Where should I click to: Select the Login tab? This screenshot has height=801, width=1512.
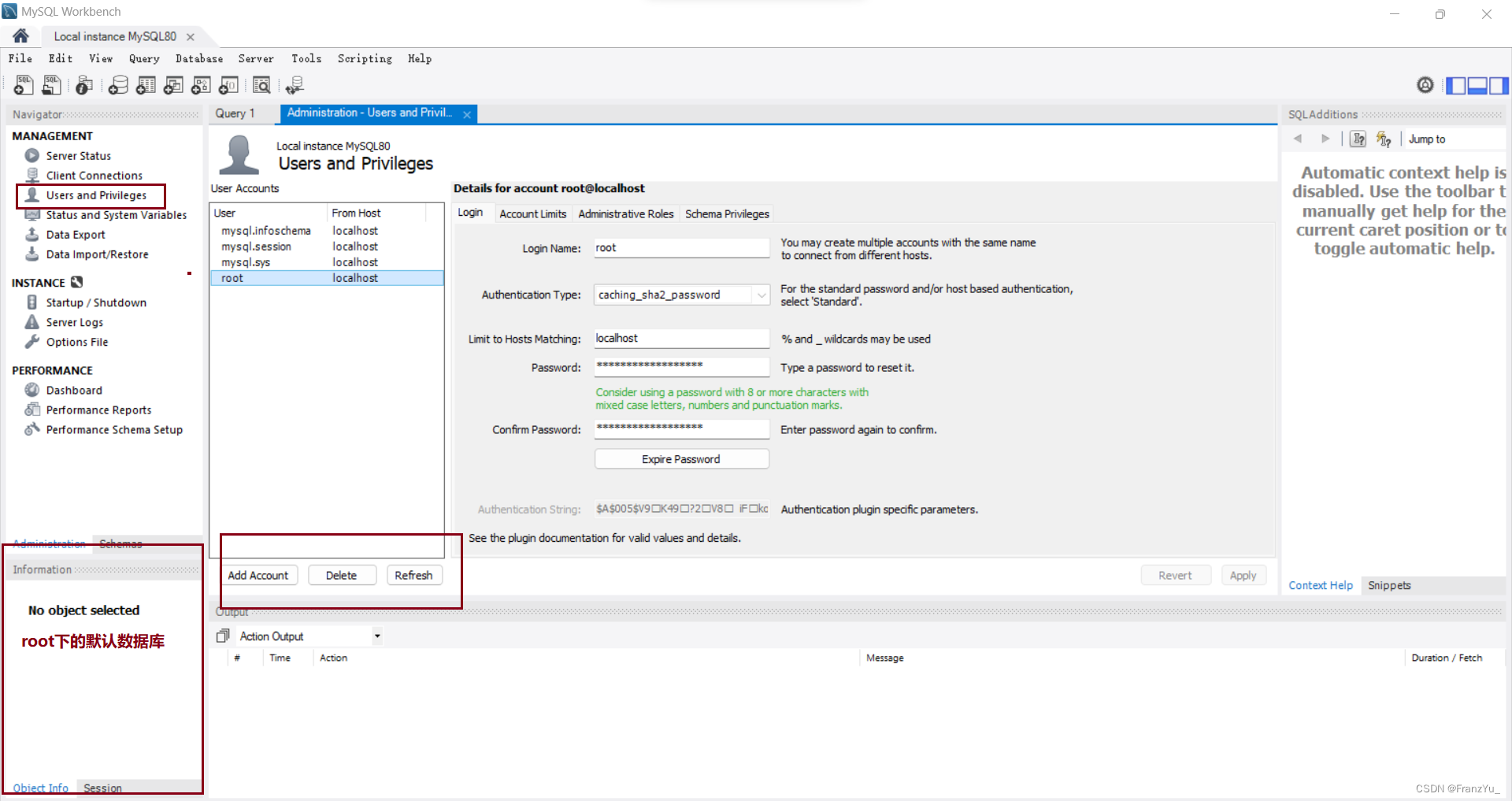pyautogui.click(x=470, y=213)
